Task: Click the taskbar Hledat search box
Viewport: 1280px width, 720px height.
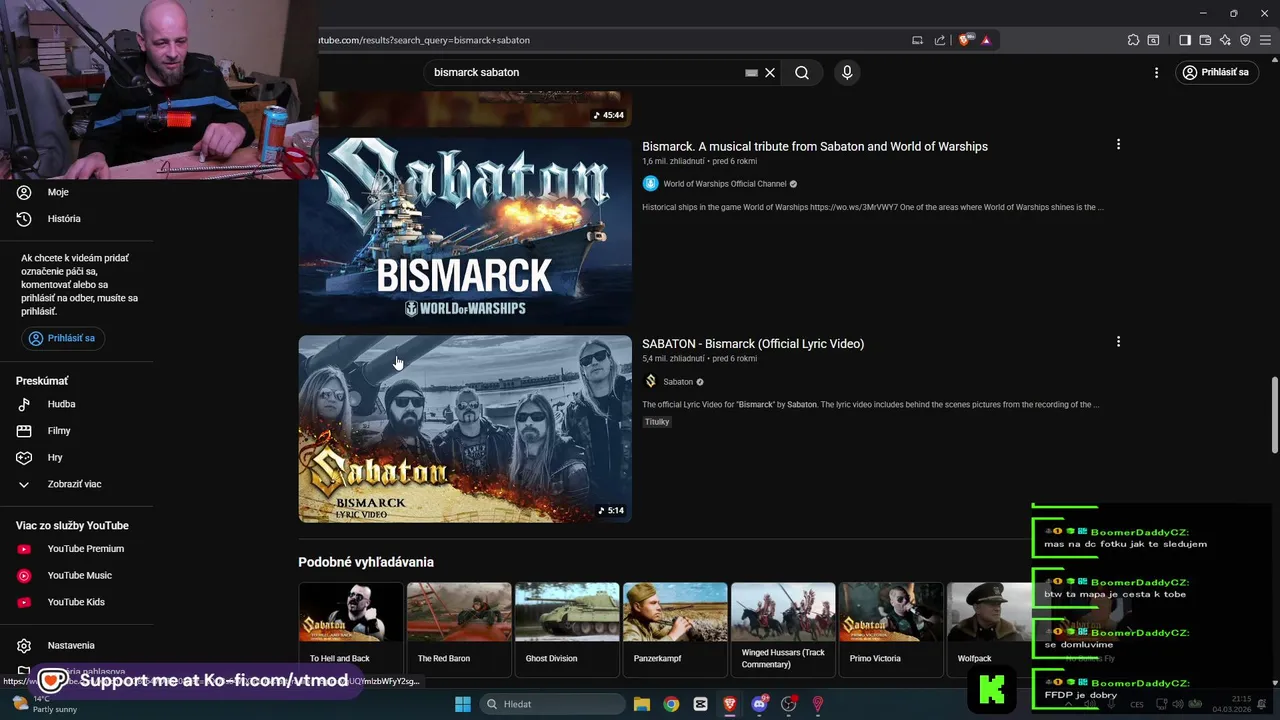Action: click(x=553, y=704)
